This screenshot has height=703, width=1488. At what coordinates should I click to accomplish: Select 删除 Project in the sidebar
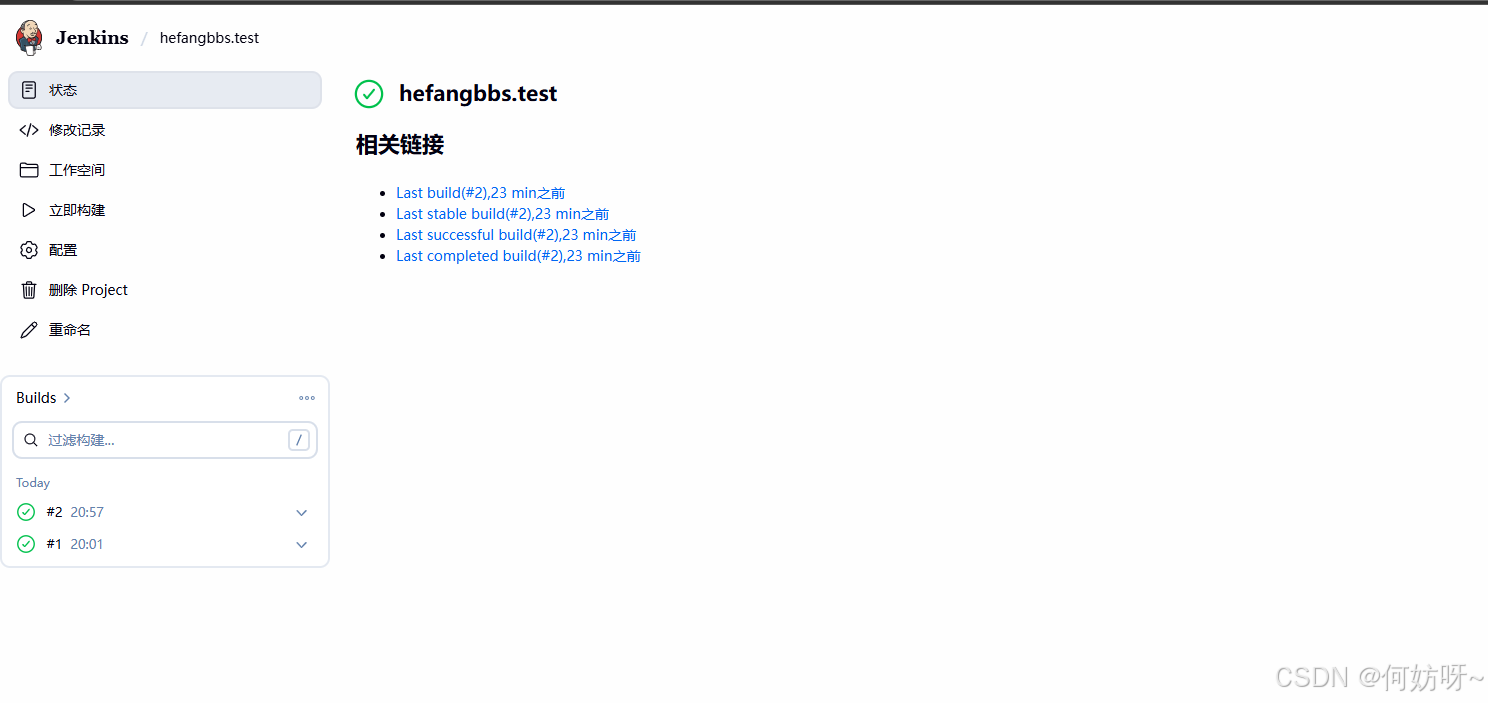click(x=165, y=290)
